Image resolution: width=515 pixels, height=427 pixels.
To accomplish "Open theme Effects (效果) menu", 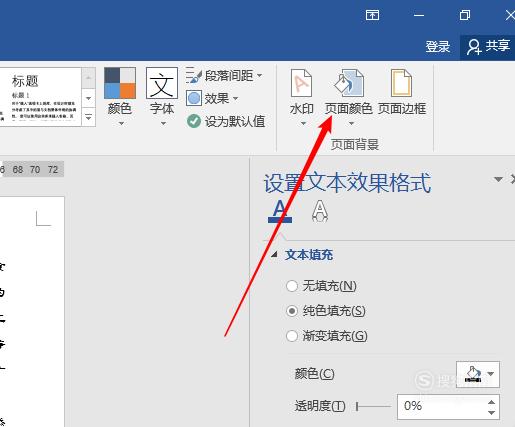I will (x=212, y=98).
